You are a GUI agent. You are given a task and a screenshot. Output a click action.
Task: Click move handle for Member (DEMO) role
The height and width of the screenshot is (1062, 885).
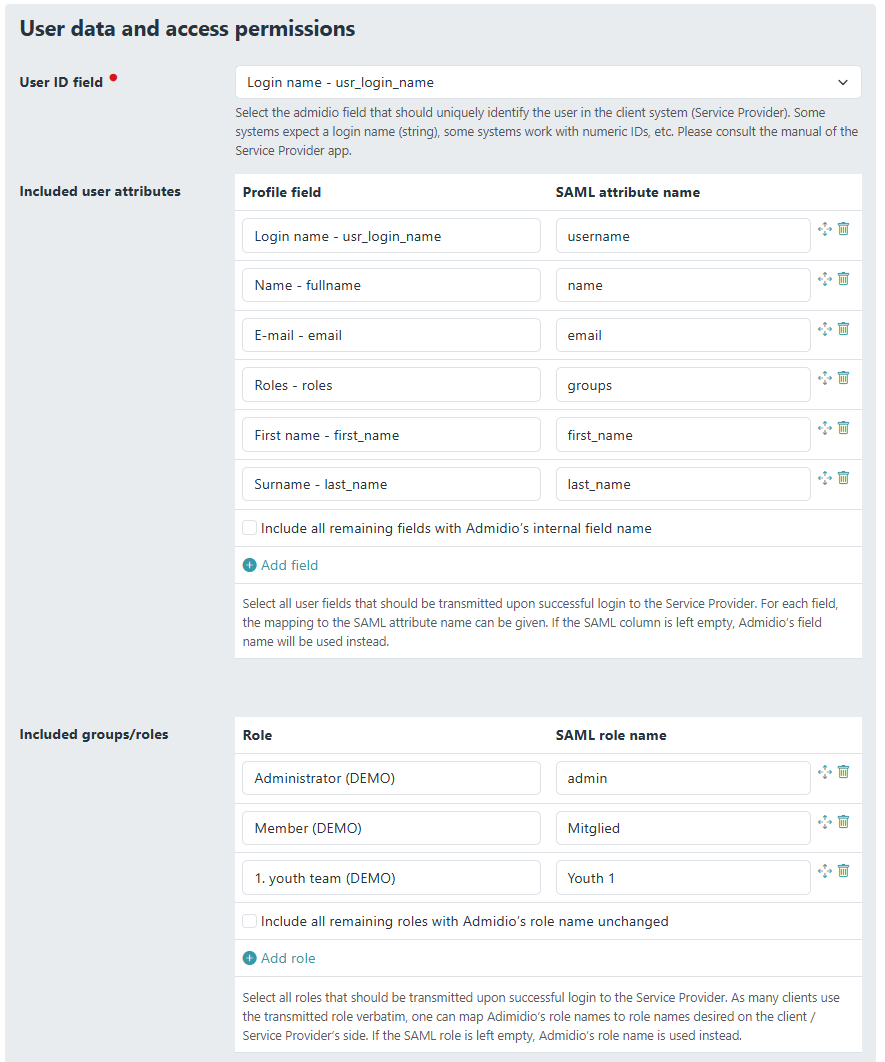click(x=825, y=821)
